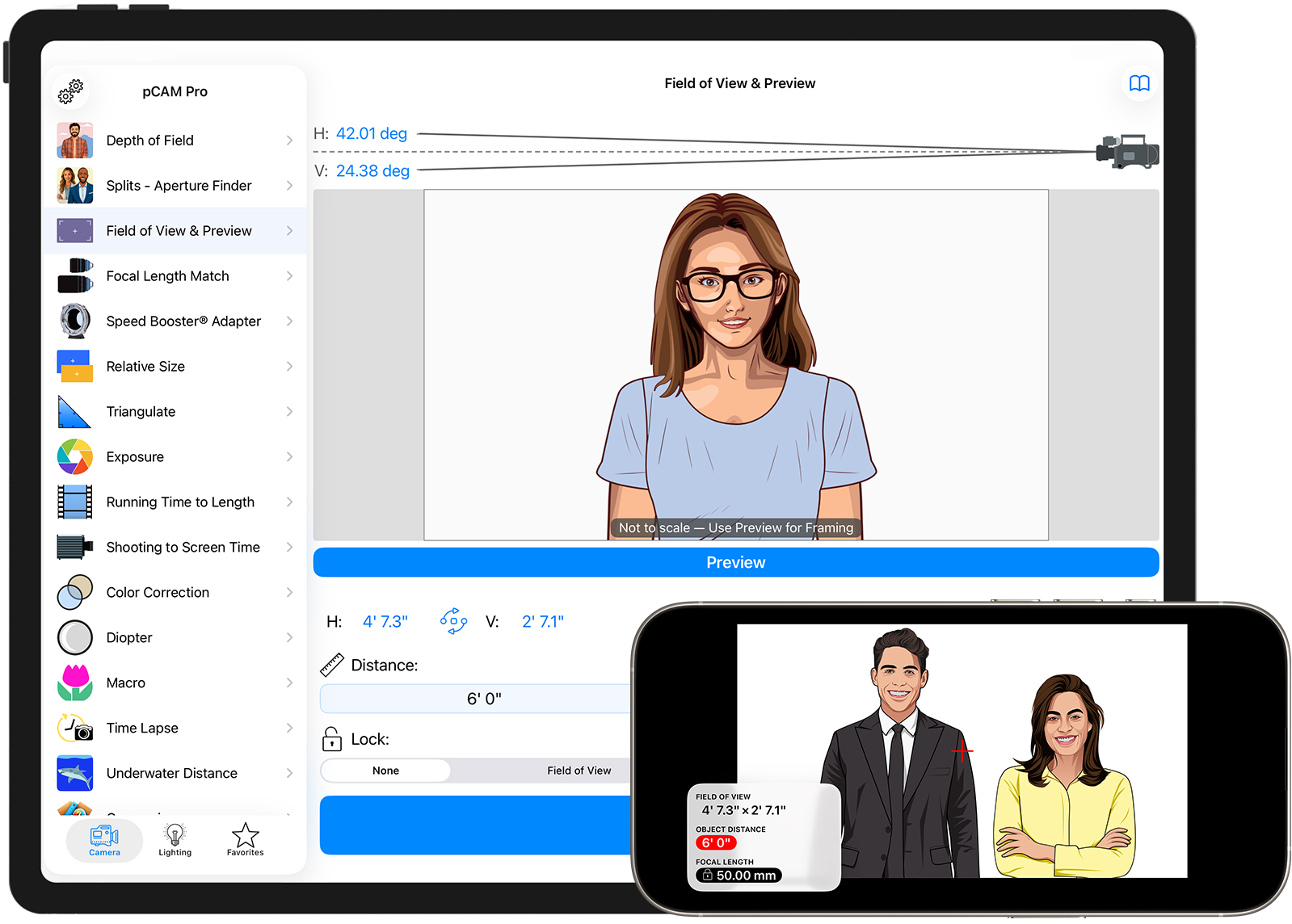Image resolution: width=1292 pixels, height=924 pixels.
Task: Click the Distance 6' 0" input field
Action: (477, 699)
